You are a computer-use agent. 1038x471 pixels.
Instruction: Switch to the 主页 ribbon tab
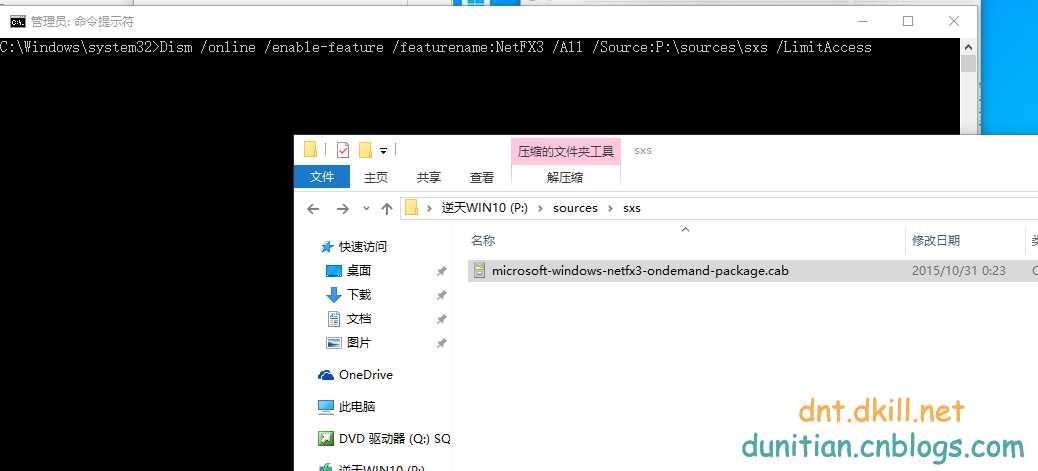pyautogui.click(x=375, y=177)
